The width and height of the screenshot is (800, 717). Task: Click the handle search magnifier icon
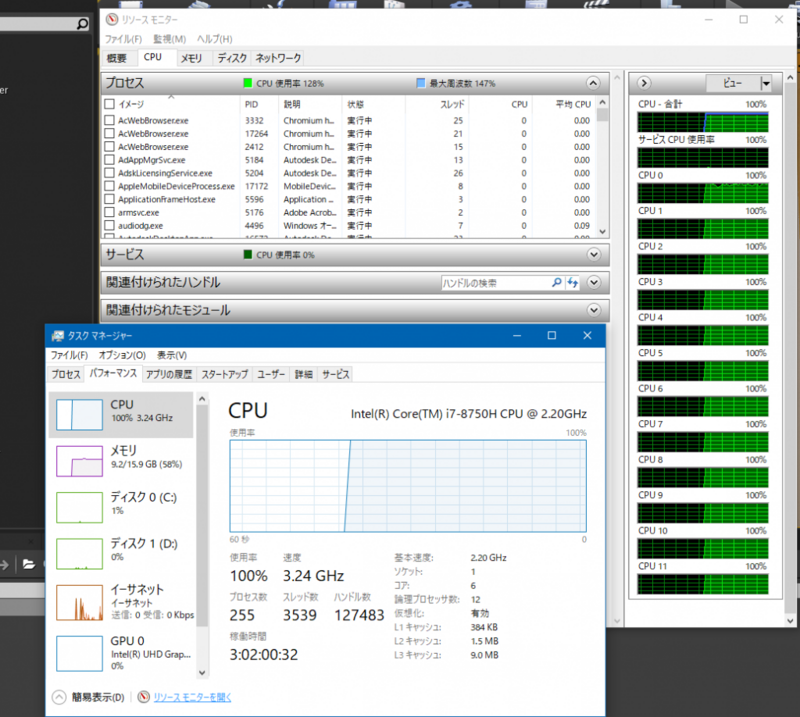(557, 282)
